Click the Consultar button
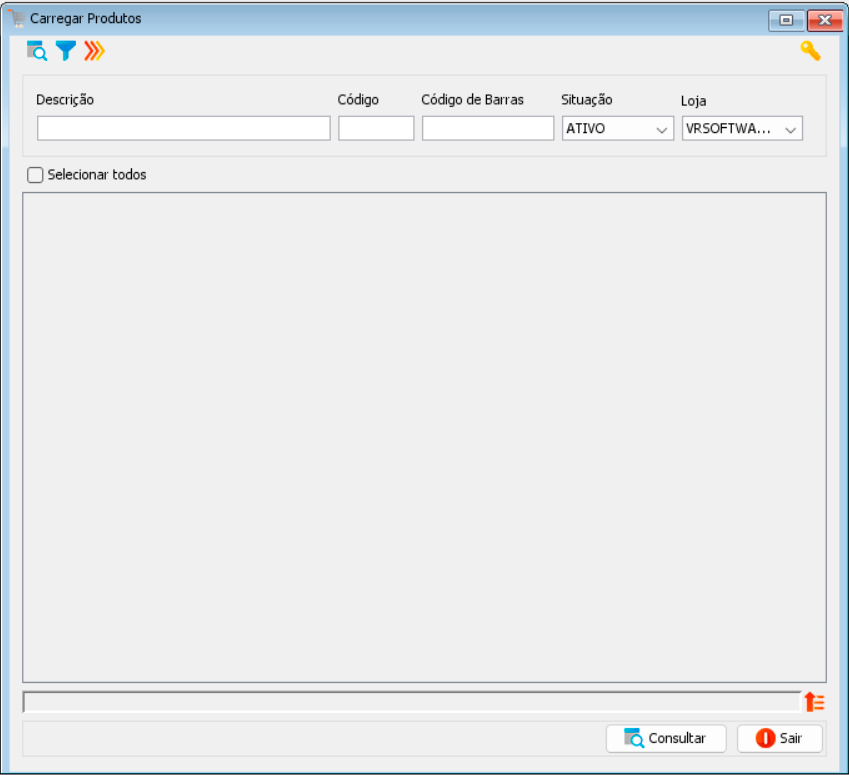Screen dimensions: 849x775 (666, 738)
